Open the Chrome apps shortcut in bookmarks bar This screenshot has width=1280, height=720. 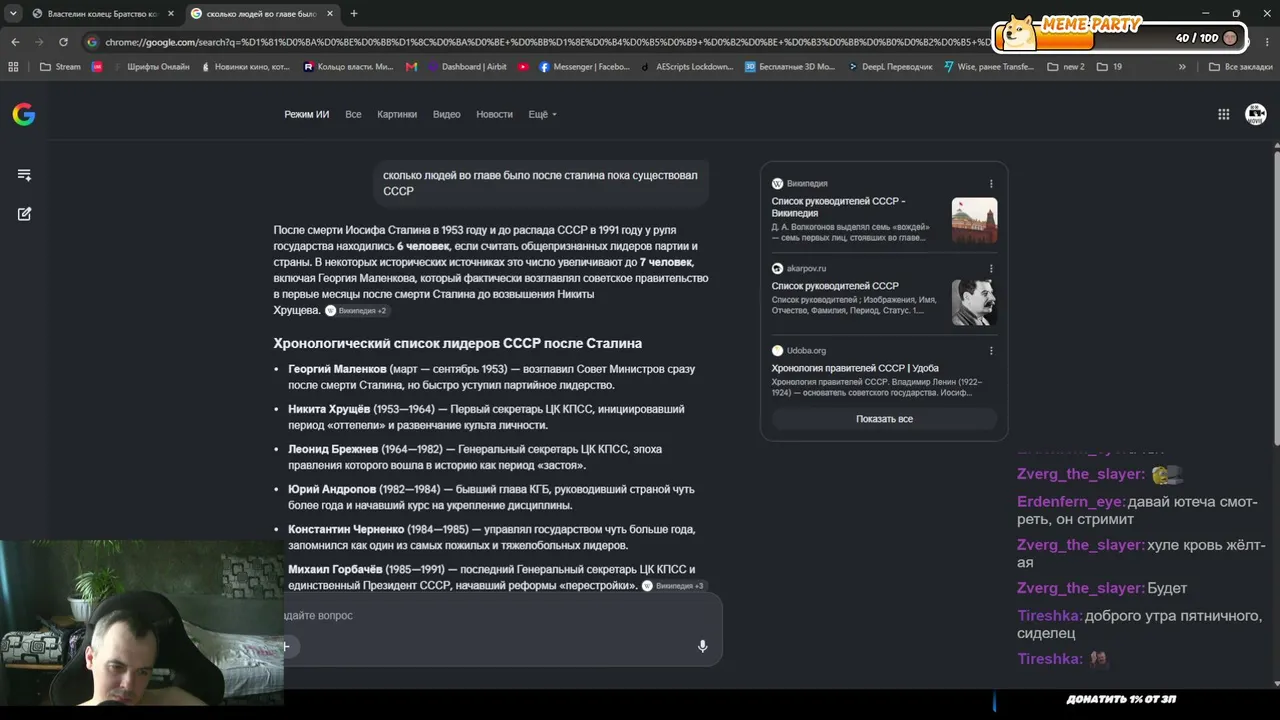(x=13, y=67)
